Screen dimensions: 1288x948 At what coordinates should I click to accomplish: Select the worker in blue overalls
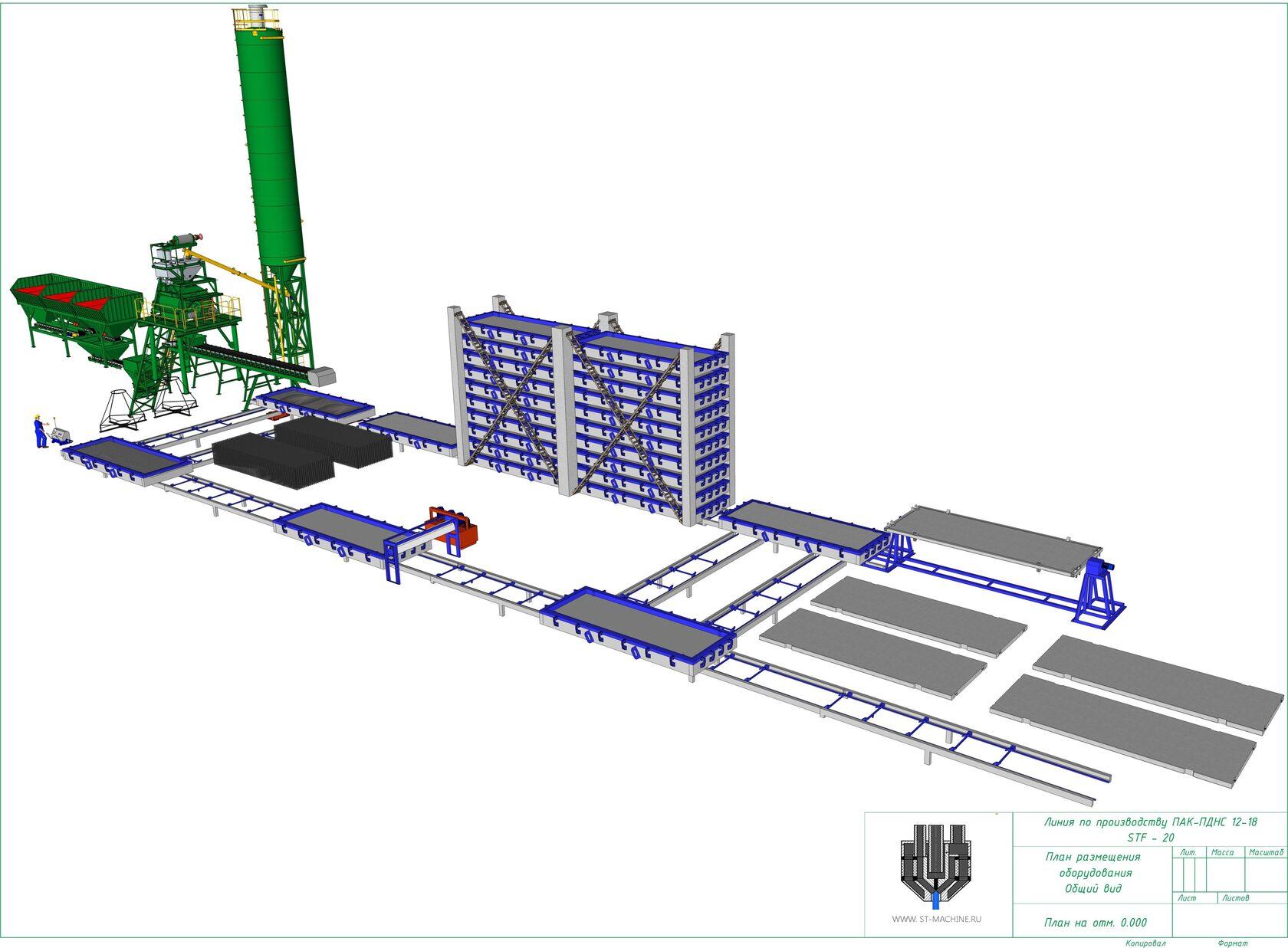click(38, 431)
